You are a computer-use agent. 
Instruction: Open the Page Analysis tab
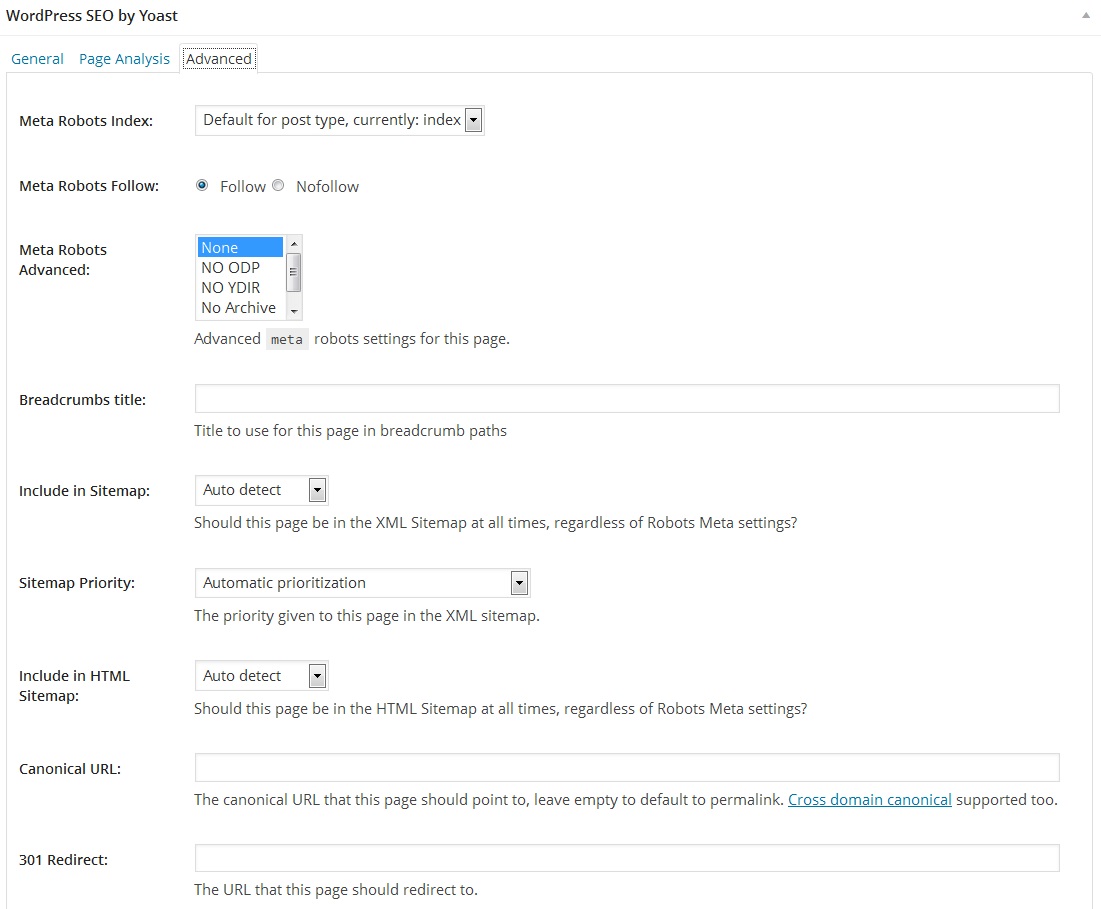point(124,59)
